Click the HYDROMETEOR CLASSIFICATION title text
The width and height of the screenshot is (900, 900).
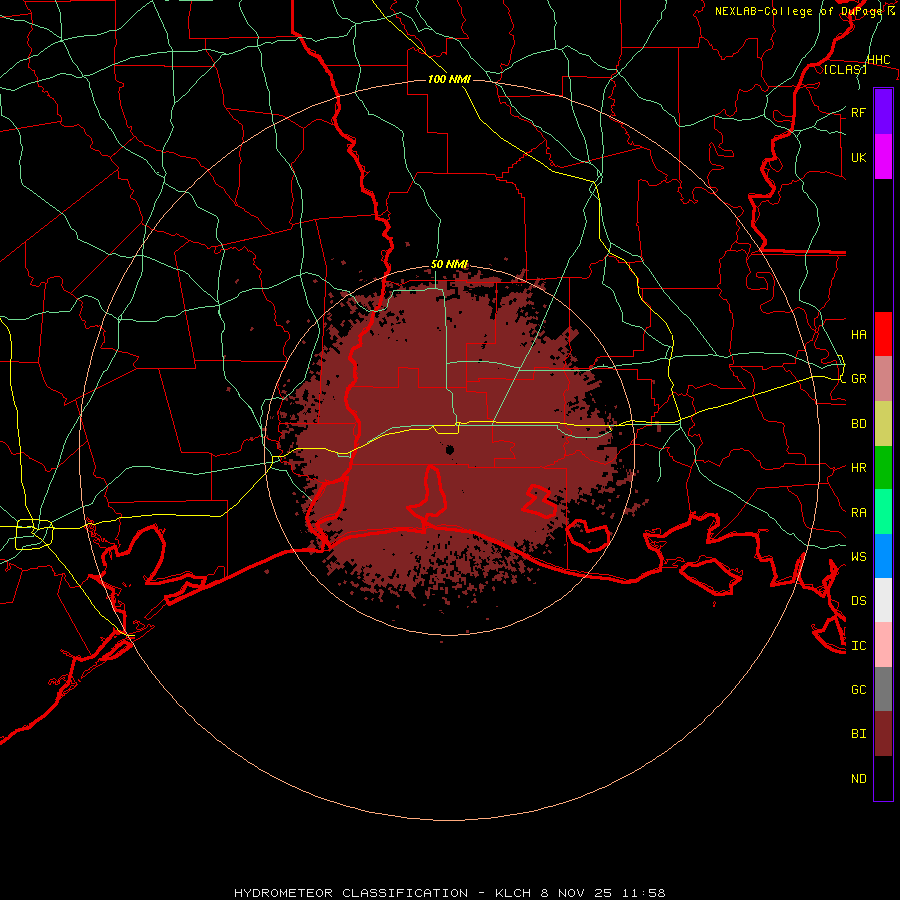pos(351,893)
